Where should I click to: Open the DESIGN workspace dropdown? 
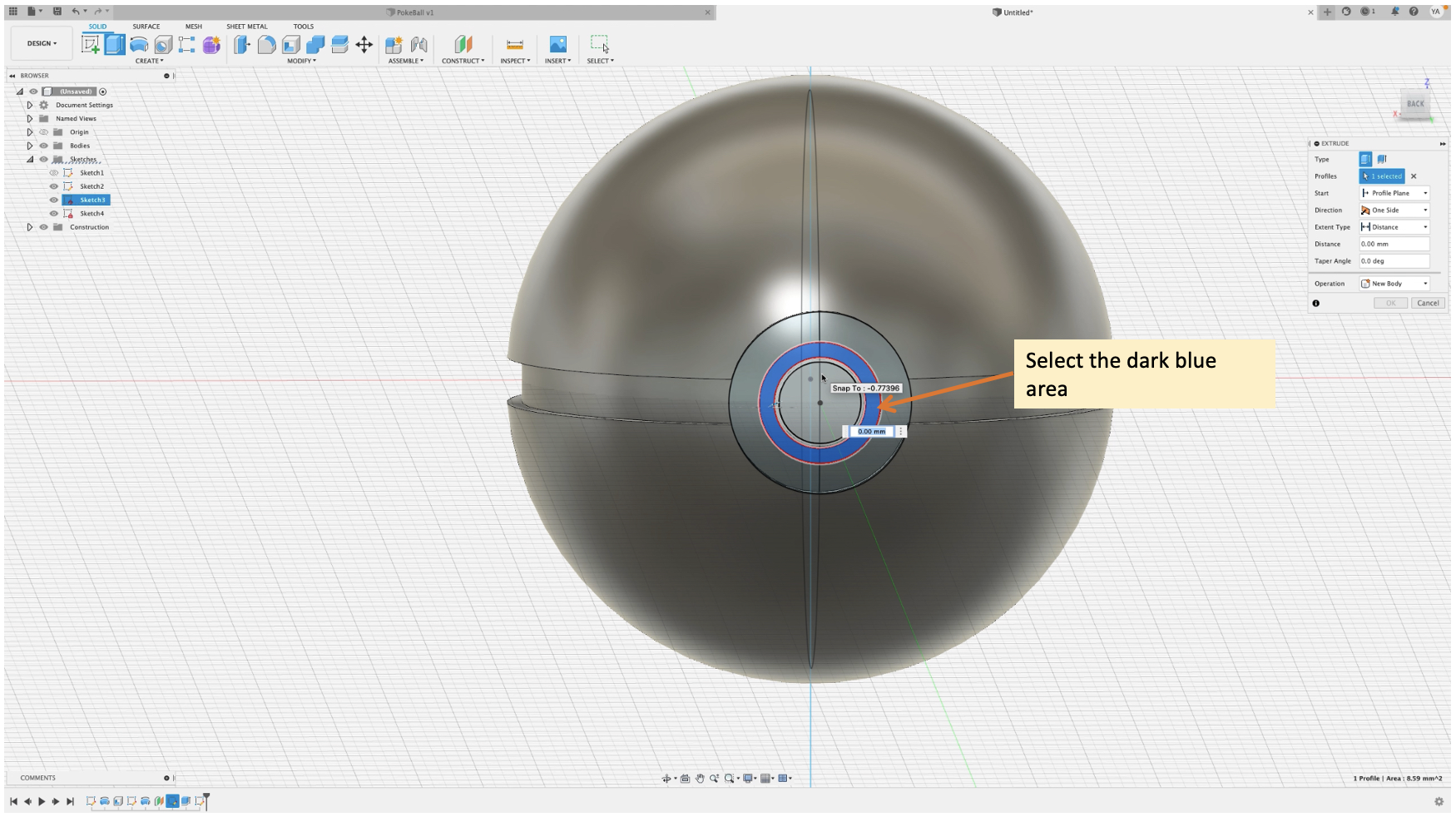click(x=42, y=43)
